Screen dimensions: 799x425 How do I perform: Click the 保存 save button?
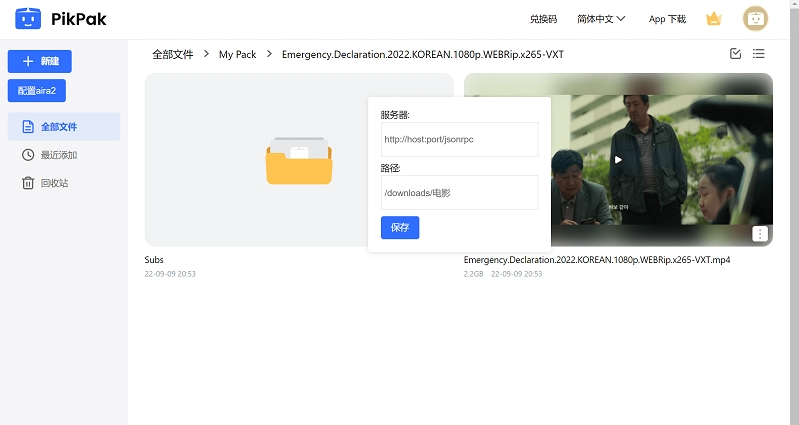(400, 227)
